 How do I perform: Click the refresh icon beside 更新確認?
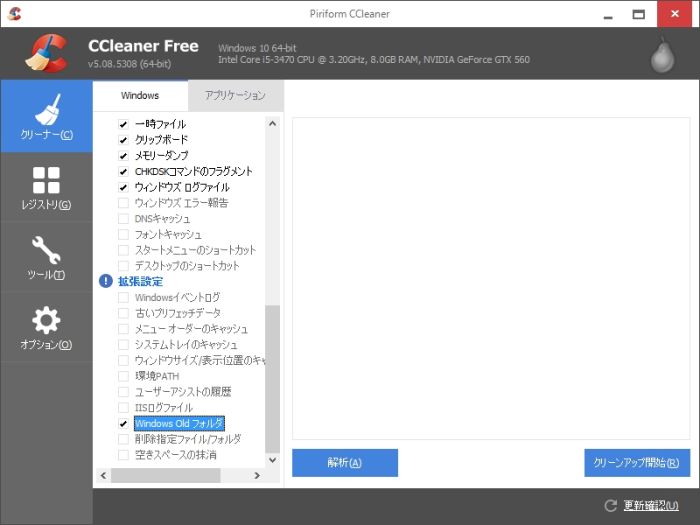point(610,506)
